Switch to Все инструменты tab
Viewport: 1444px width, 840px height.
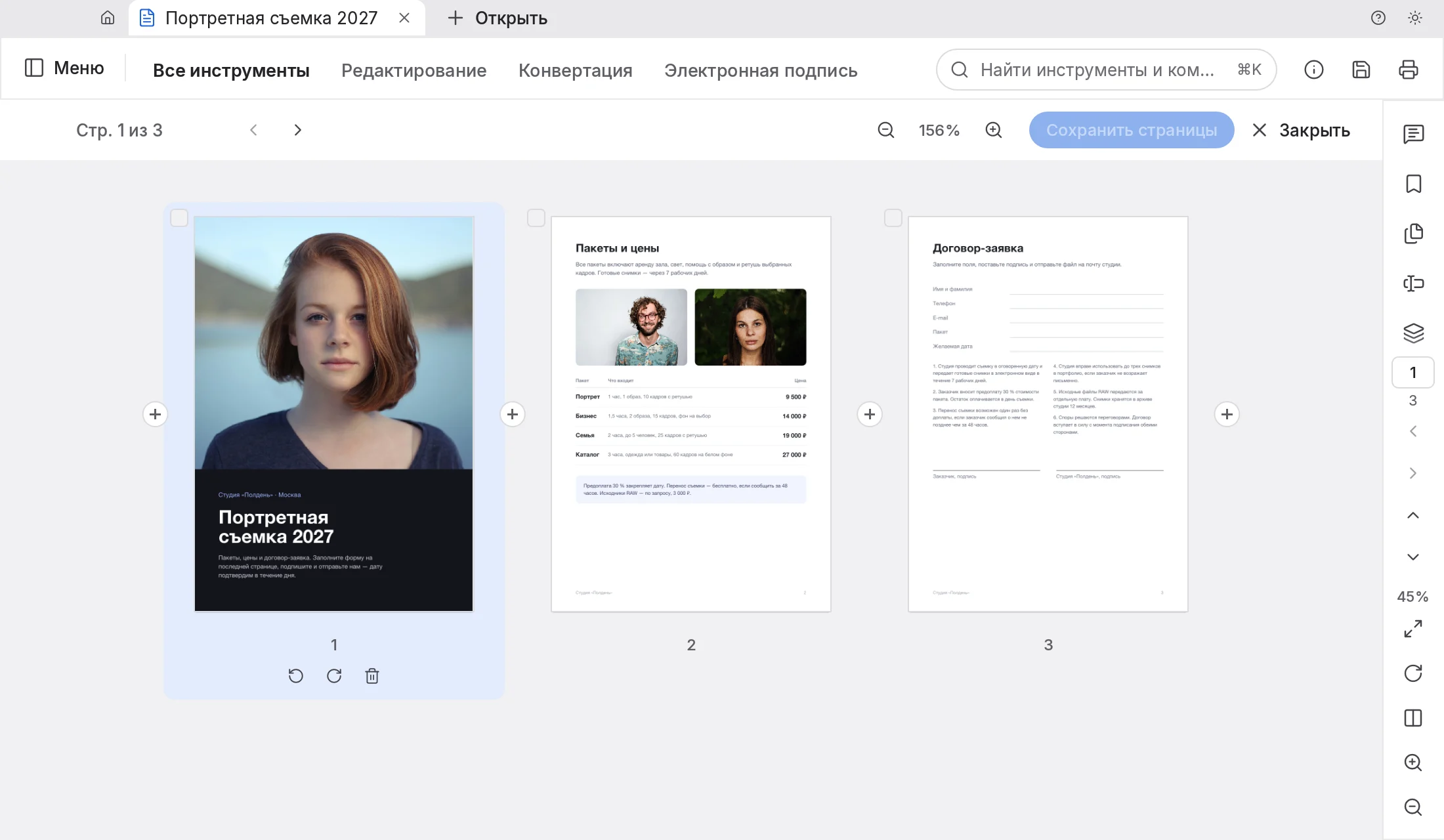click(231, 70)
